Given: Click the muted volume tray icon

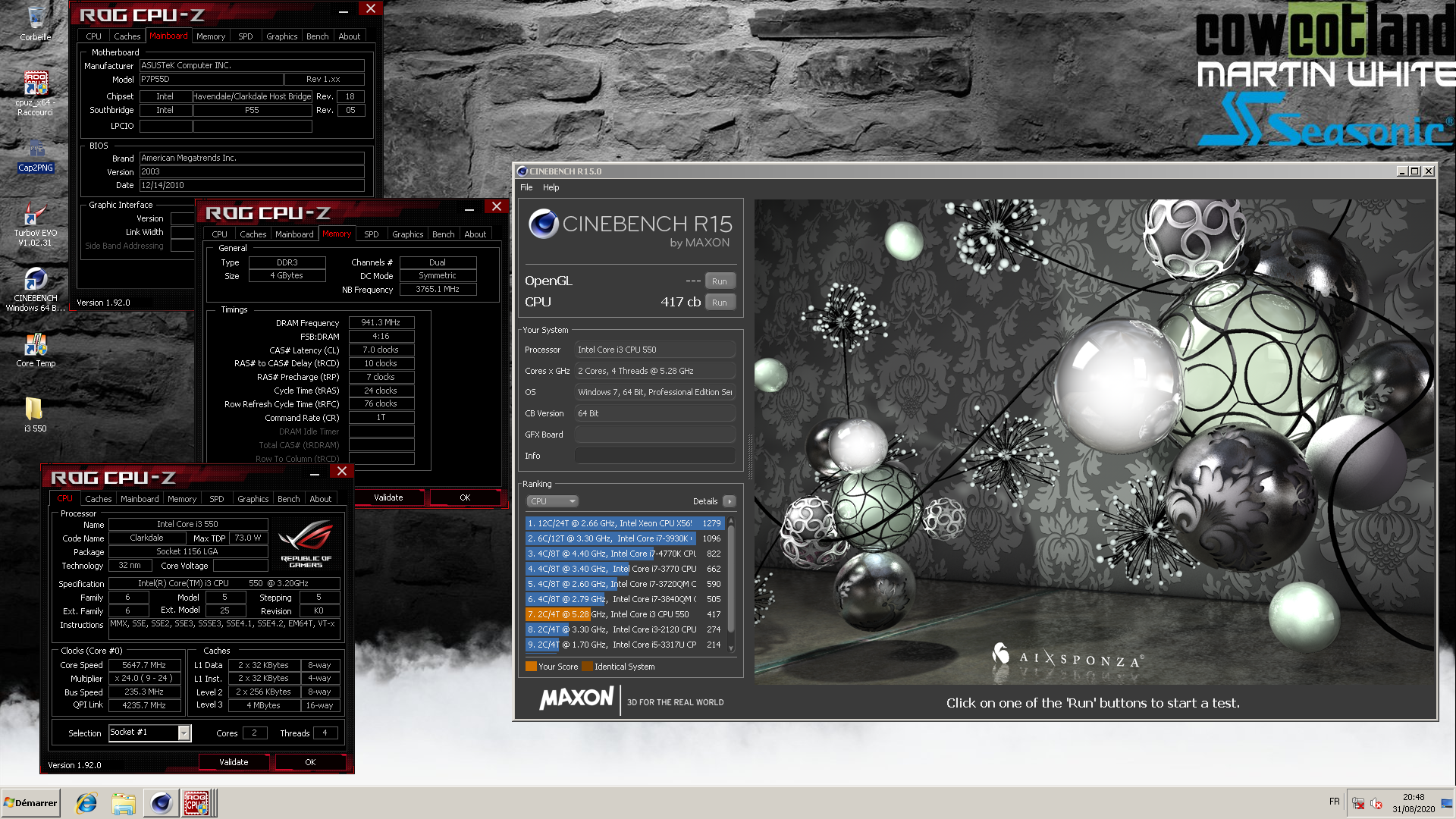Looking at the screenshot, I should tap(1376, 804).
